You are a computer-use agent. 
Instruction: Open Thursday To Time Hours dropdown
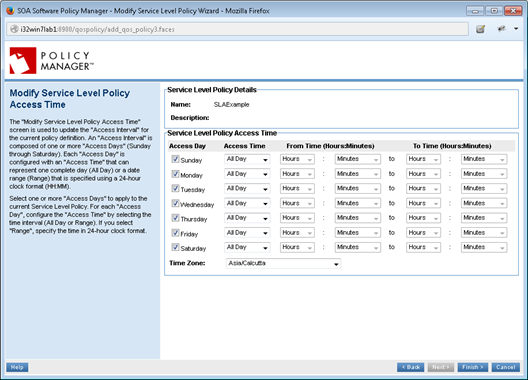pyautogui.click(x=423, y=218)
